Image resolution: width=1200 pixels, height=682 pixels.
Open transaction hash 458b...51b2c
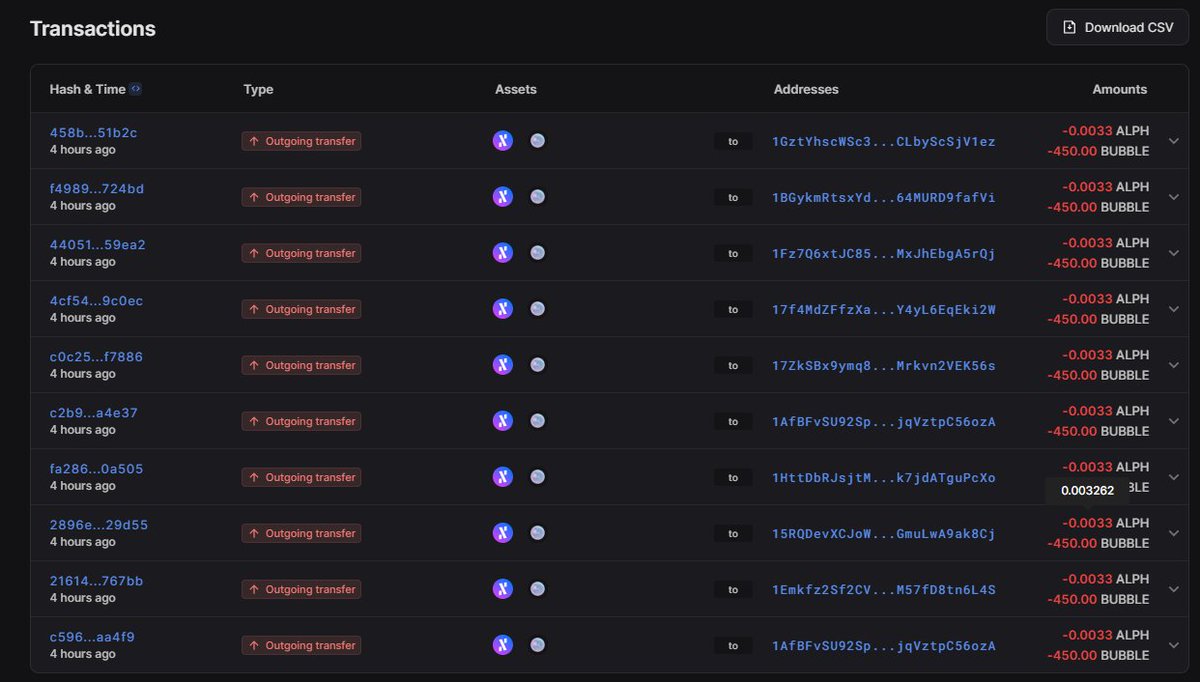pyautogui.click(x=93, y=133)
